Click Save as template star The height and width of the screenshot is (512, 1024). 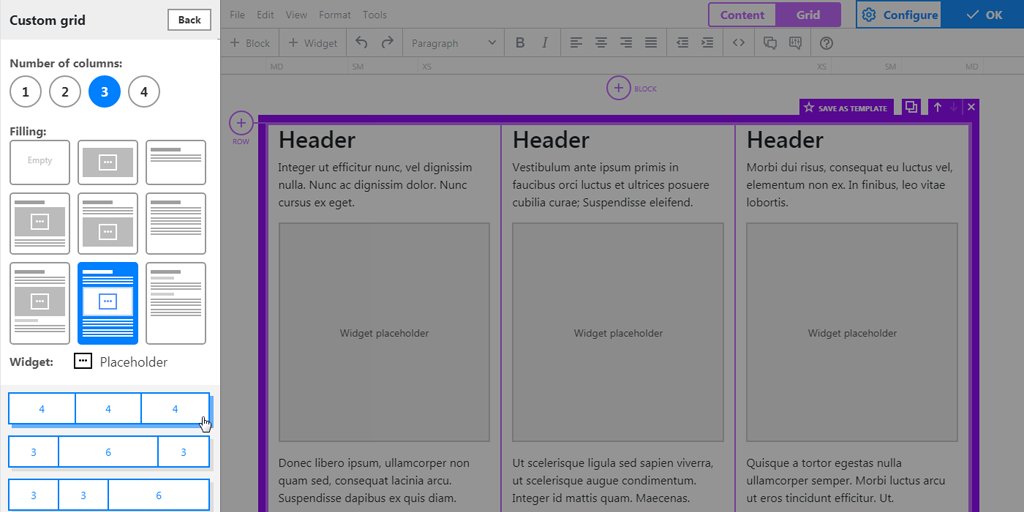[846, 108]
